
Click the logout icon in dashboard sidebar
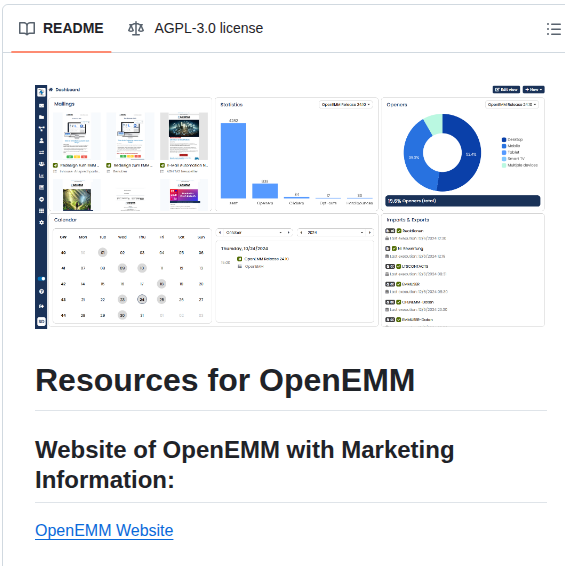coord(42,306)
